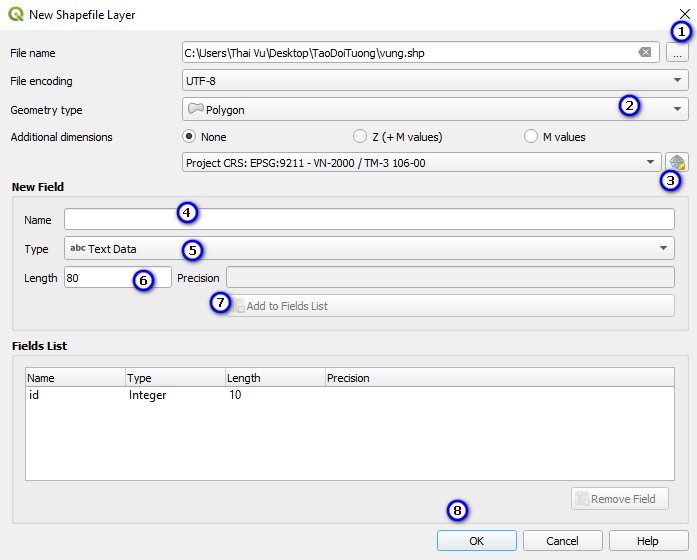
Task: Select the None dimensions radio button
Action: (x=189, y=136)
